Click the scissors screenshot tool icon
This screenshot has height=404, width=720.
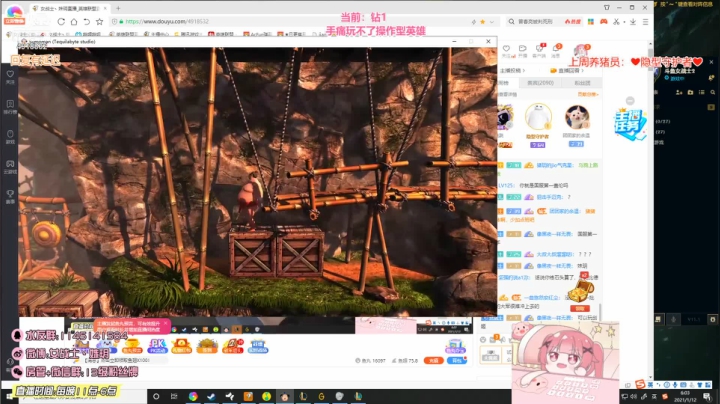pyautogui.click(x=616, y=22)
